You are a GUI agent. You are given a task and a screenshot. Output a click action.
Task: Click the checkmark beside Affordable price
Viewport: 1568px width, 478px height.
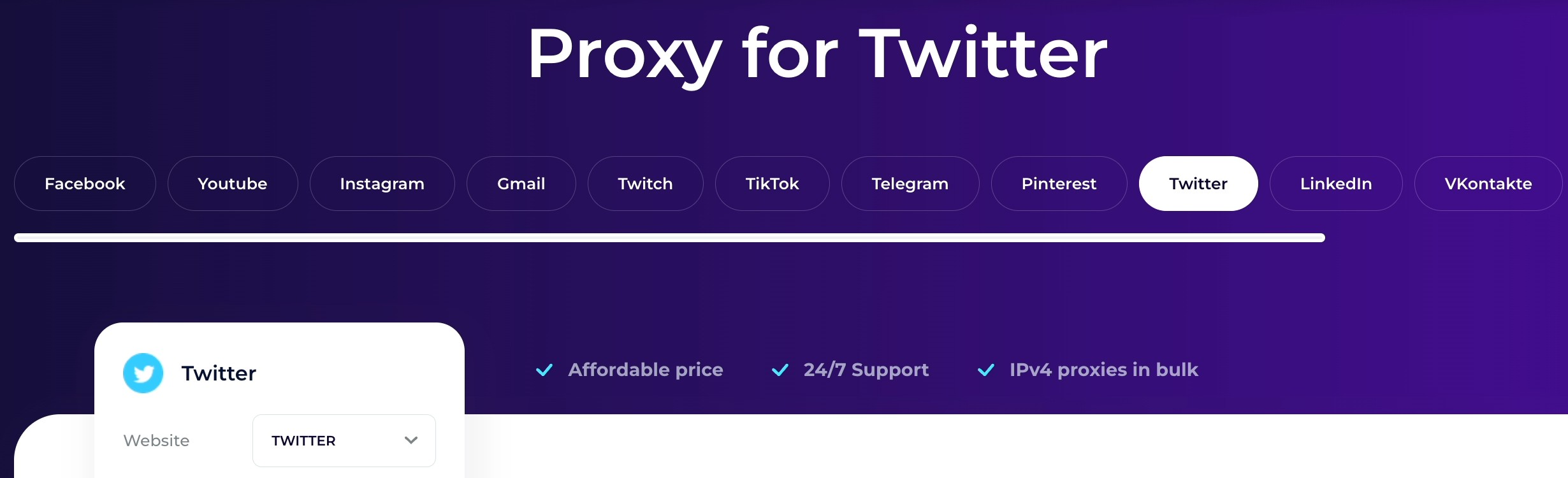[544, 370]
